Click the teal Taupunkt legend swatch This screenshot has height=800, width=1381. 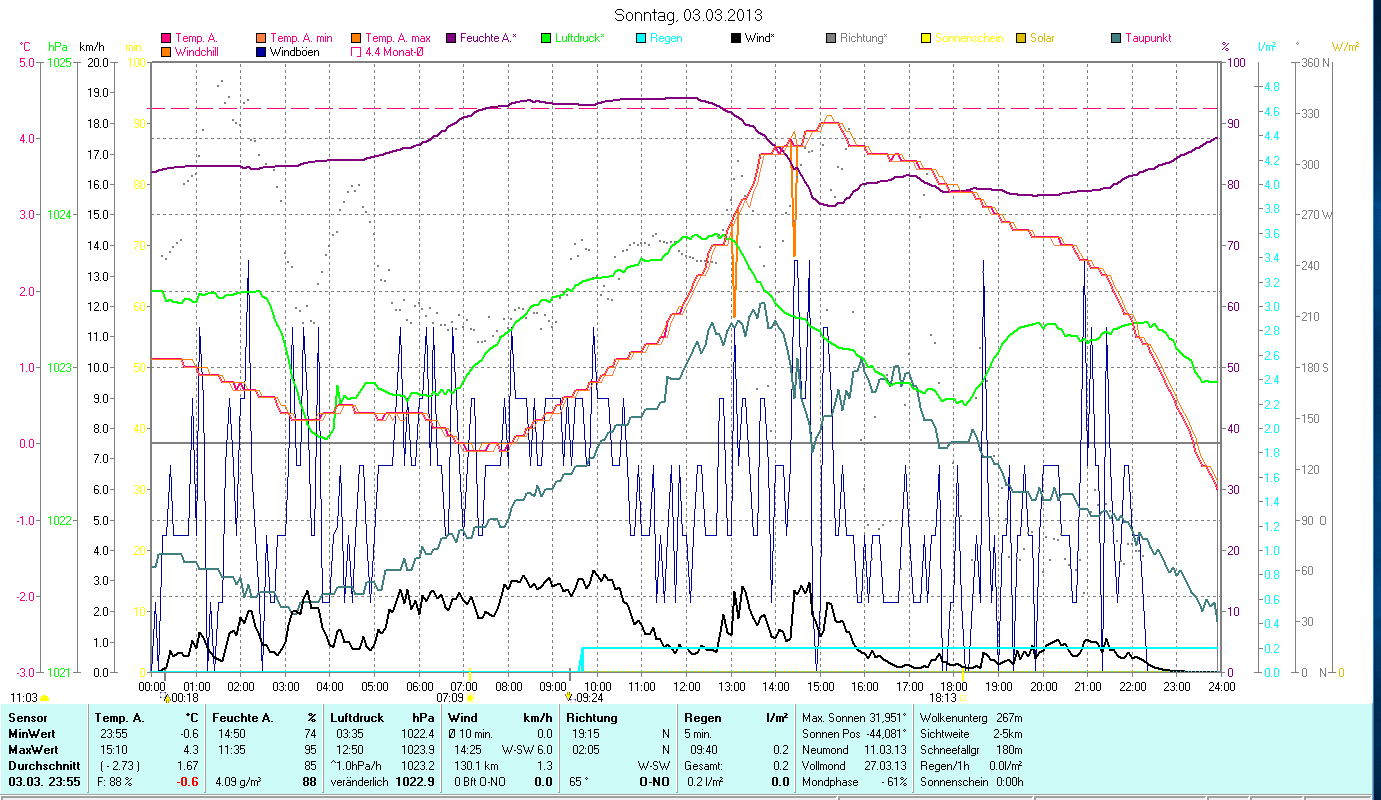point(1116,38)
